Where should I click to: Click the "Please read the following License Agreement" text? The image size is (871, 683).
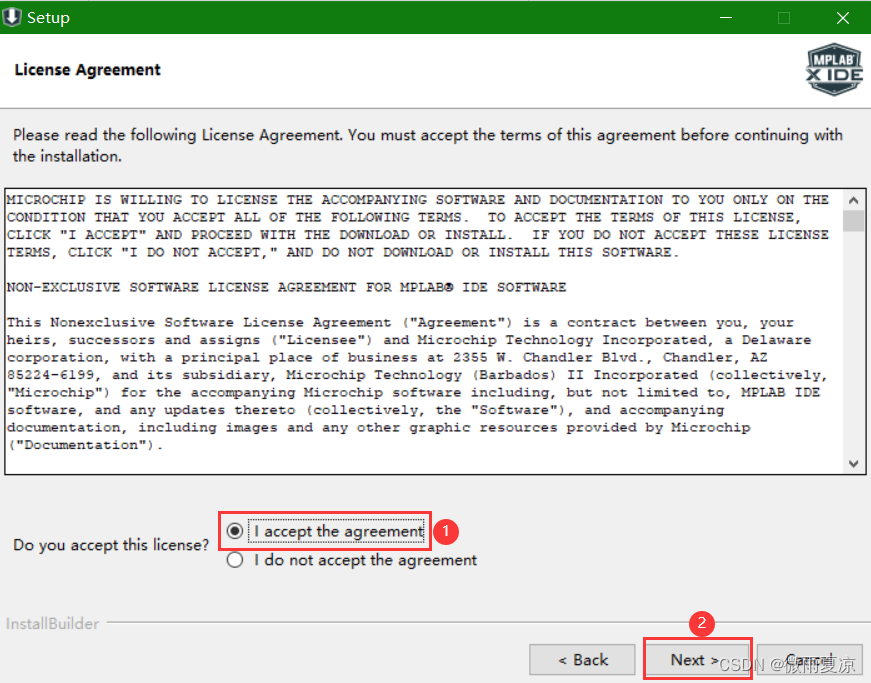point(428,145)
